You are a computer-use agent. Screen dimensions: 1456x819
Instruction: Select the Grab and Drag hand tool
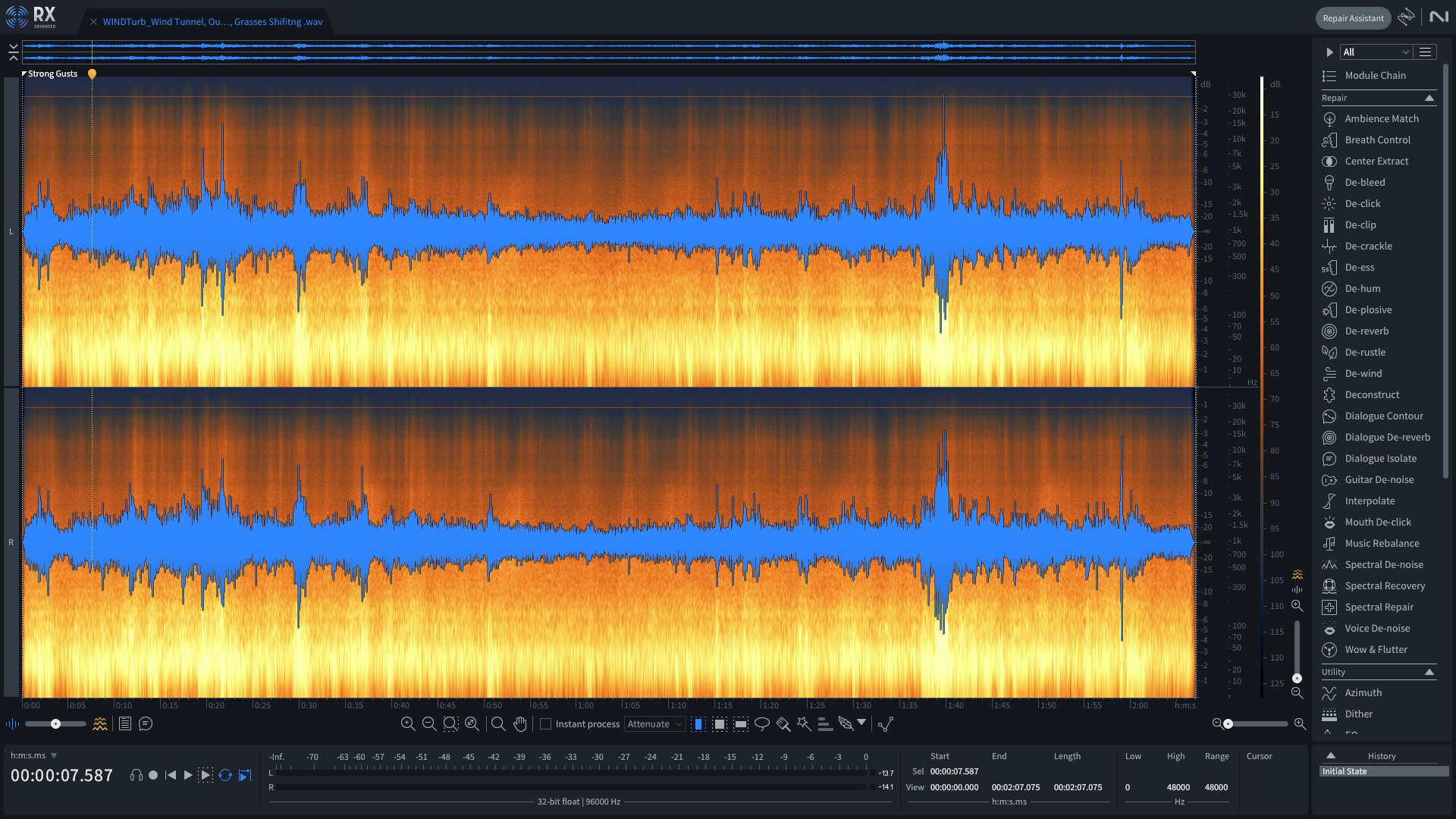(519, 724)
